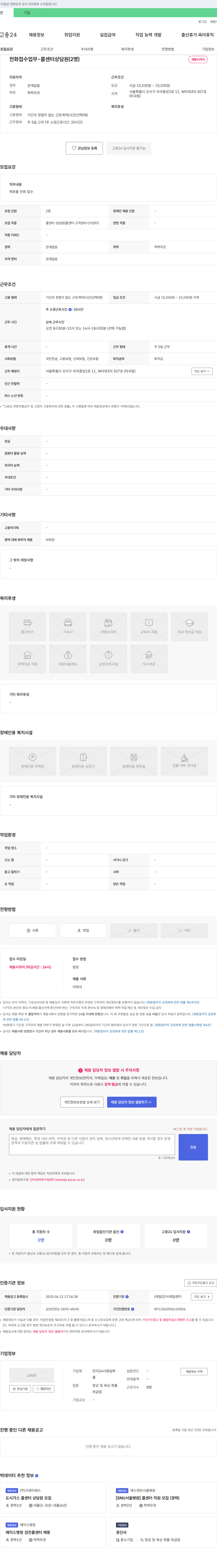Open the 출산휴가·육아휴직 menu
Screen dimensions: 217x1568
tap(198, 35)
